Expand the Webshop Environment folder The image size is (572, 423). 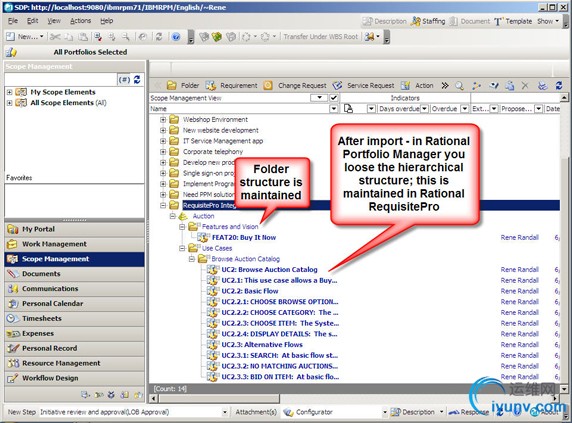coord(163,120)
